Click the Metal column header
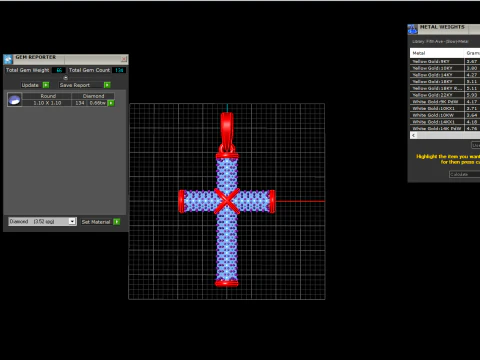480x360 pixels. [x=437, y=53]
